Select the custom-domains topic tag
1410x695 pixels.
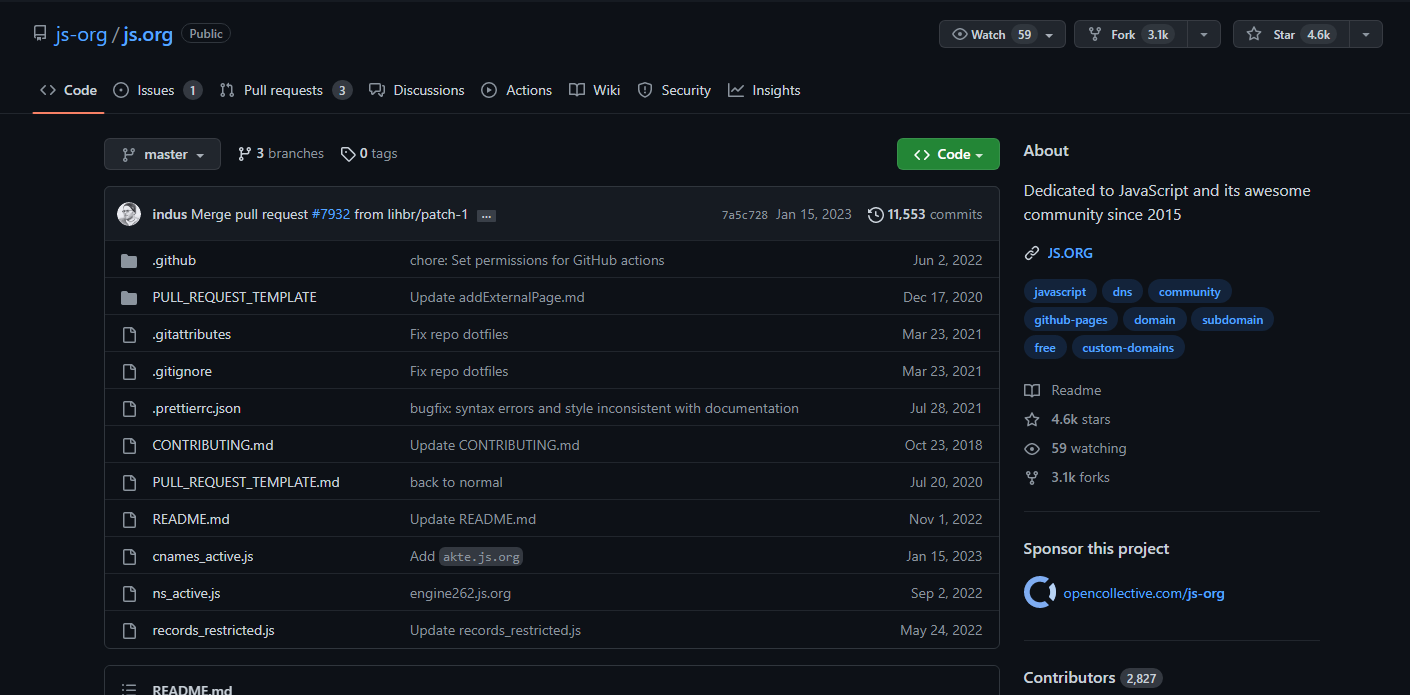point(1129,348)
